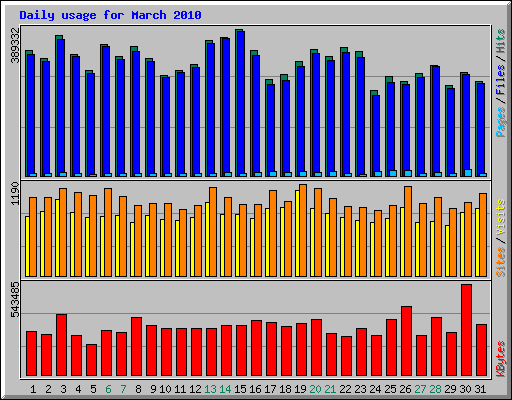This screenshot has width=512, height=400.
Task: Click day 26 on the x-axis
Action: tap(405, 389)
